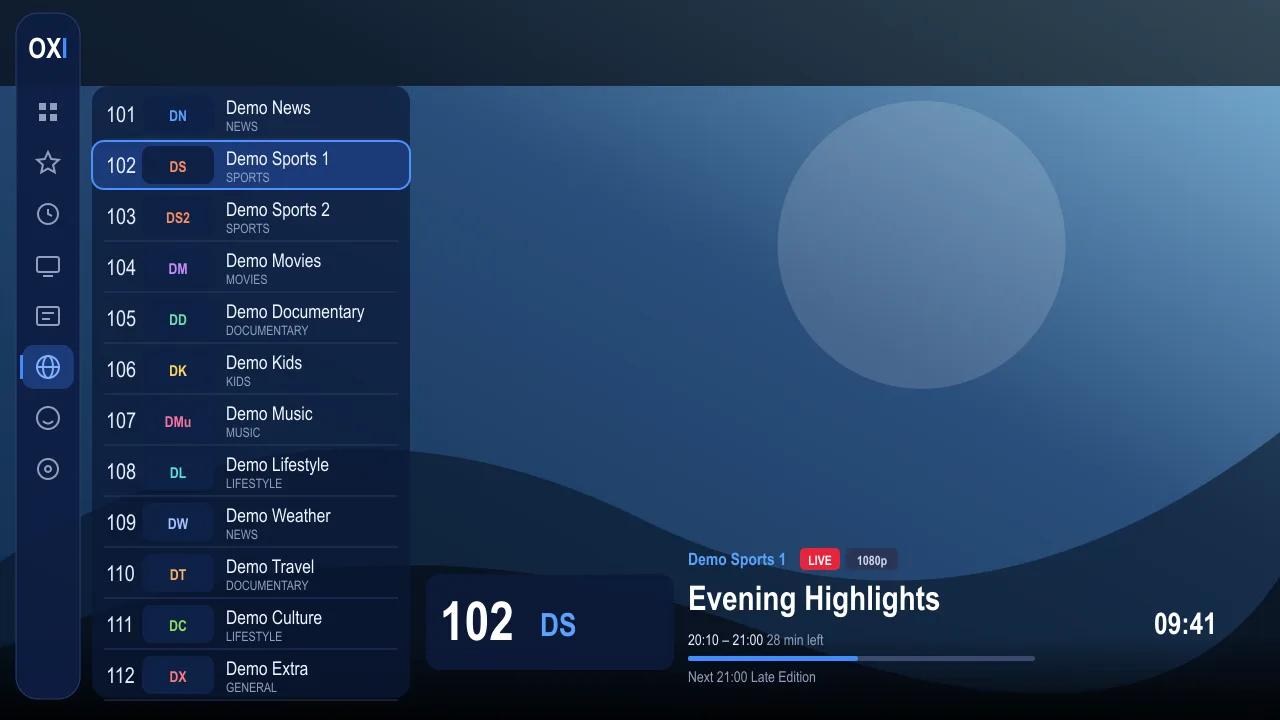Open Favorites with the star icon

pos(48,163)
